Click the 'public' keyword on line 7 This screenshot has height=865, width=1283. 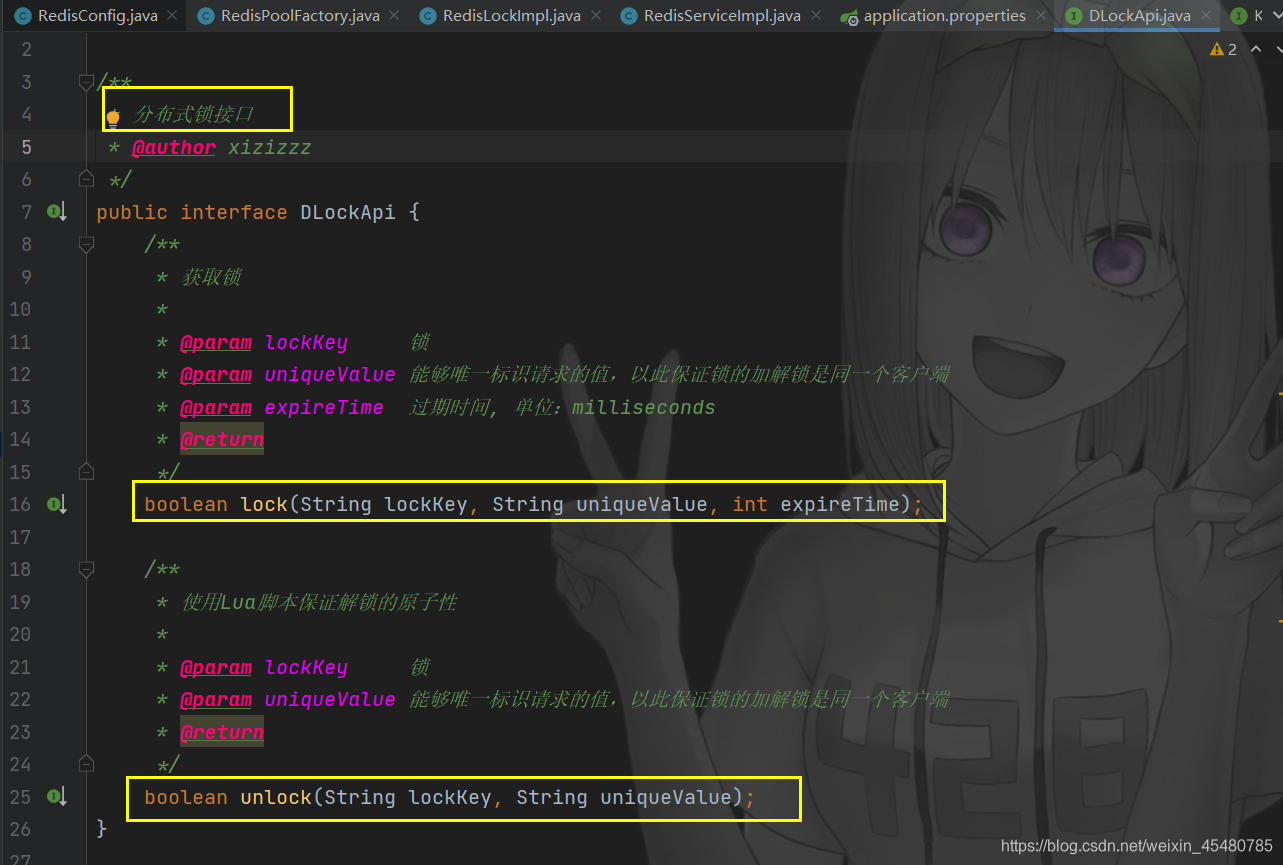click(x=132, y=212)
